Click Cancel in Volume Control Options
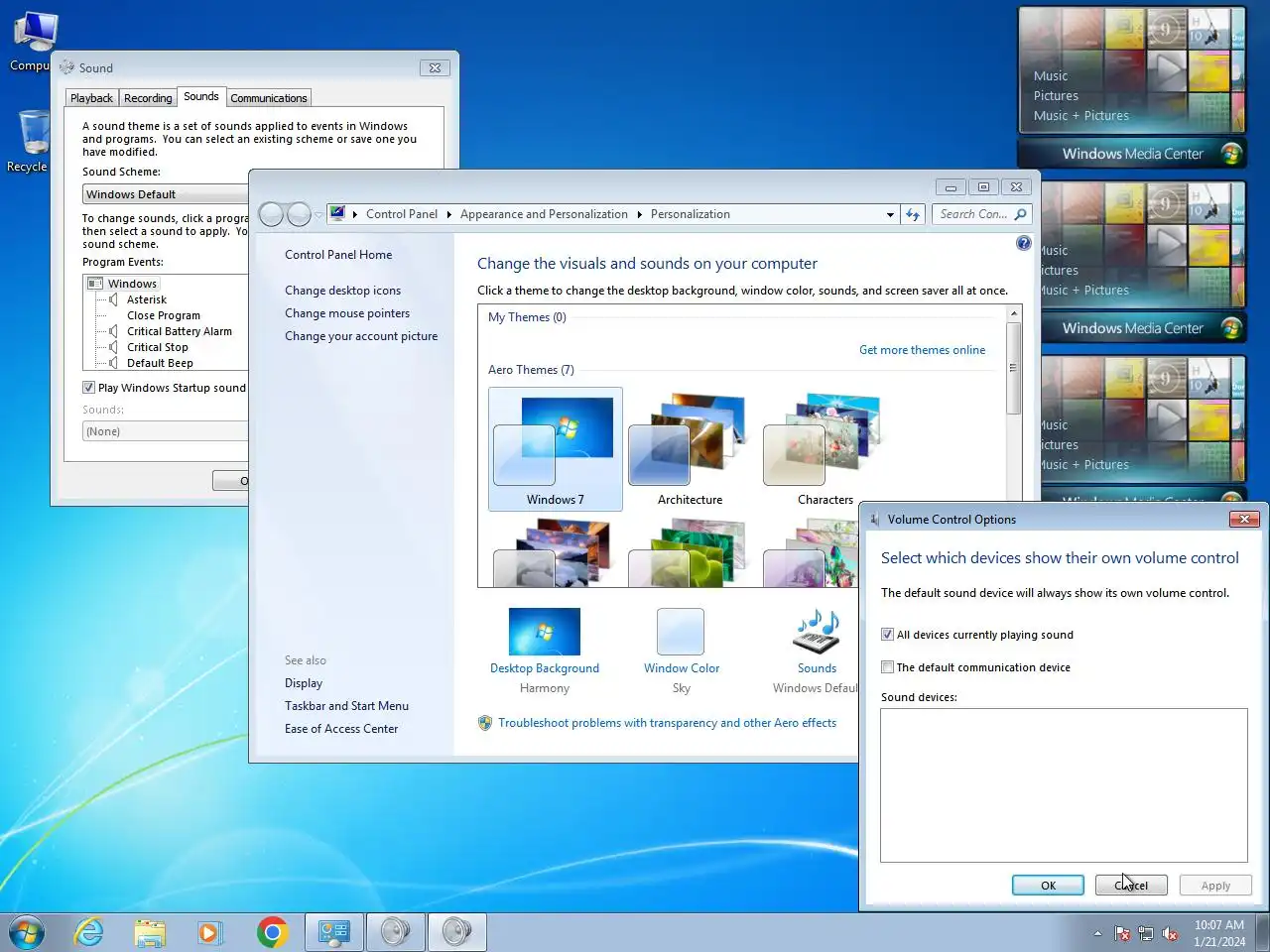 tap(1131, 886)
